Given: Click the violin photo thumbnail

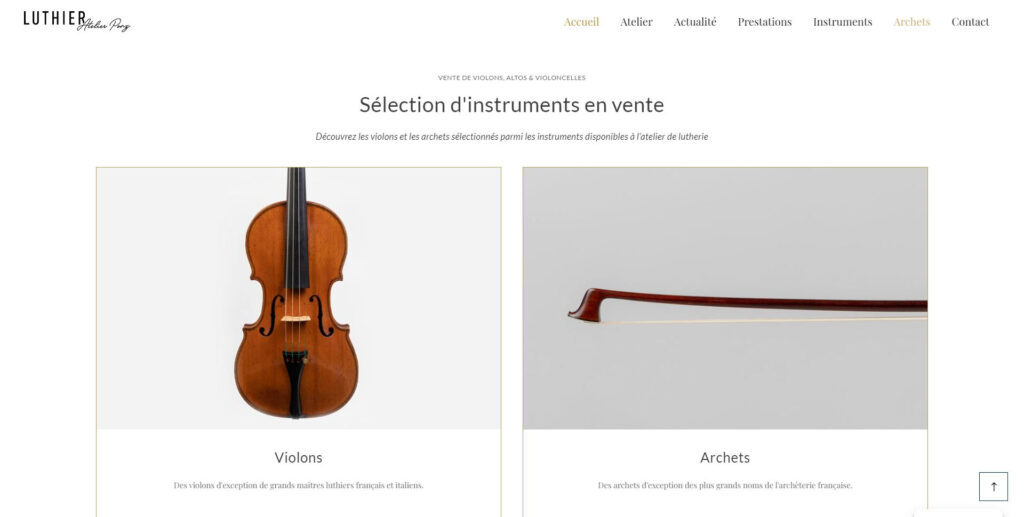Looking at the screenshot, I should pyautogui.click(x=298, y=298).
